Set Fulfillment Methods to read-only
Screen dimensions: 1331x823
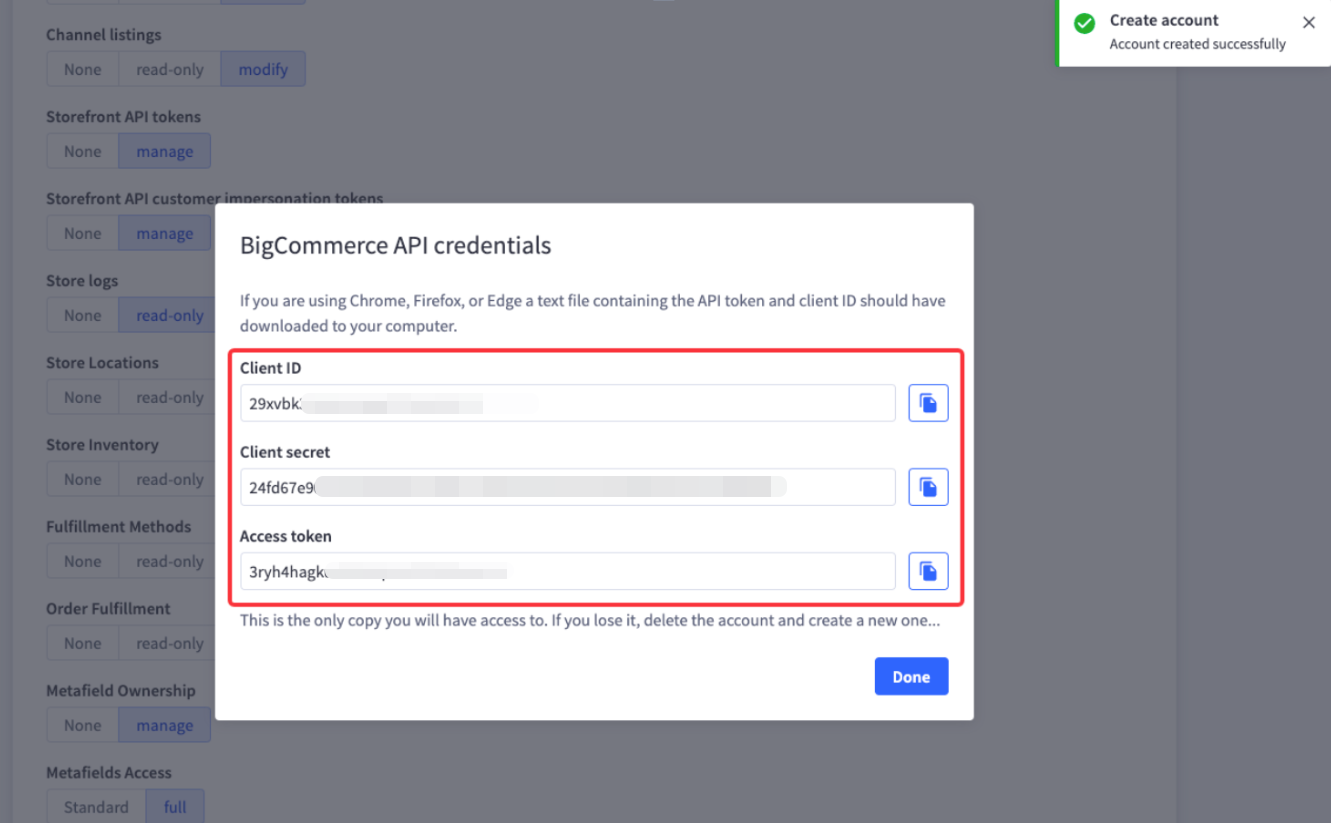(168, 561)
